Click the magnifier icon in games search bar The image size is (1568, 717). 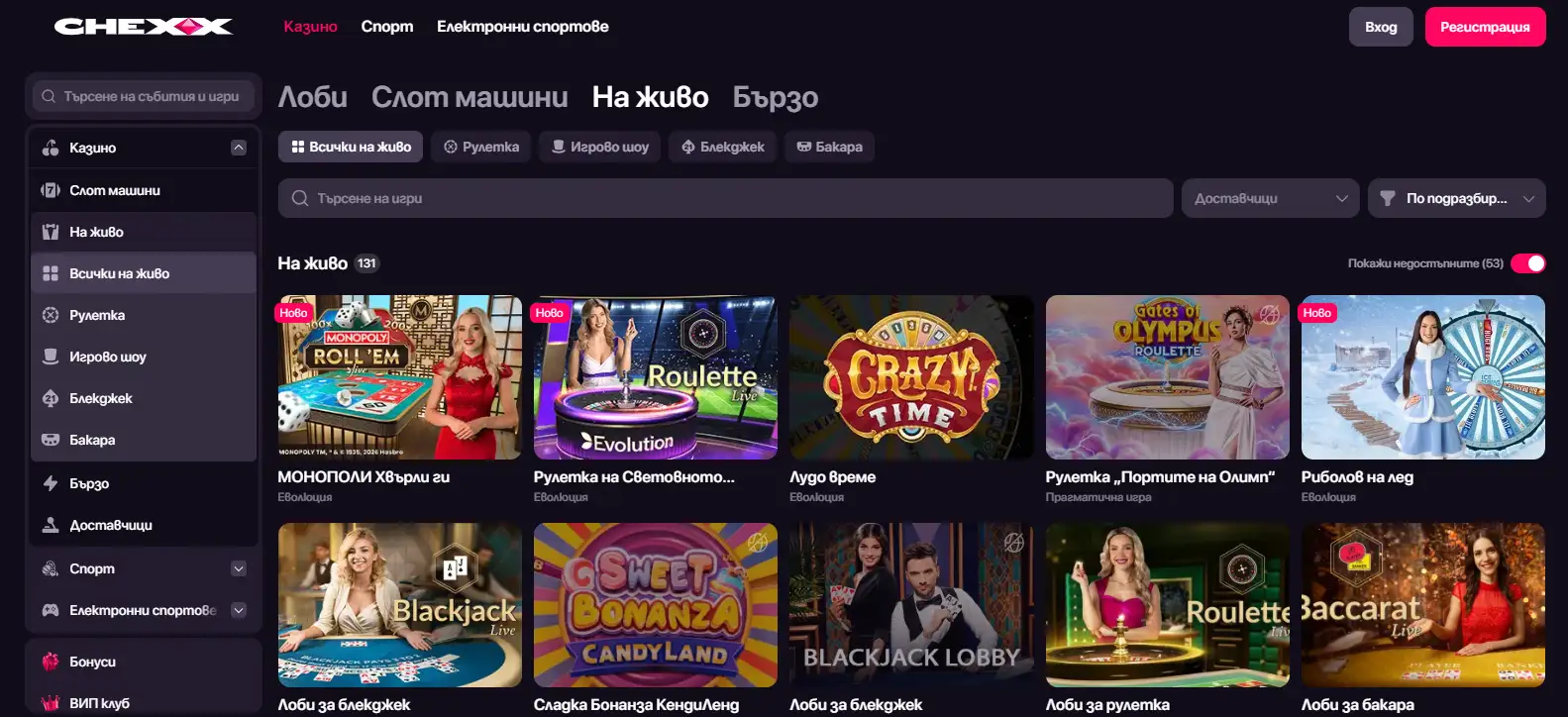300,198
